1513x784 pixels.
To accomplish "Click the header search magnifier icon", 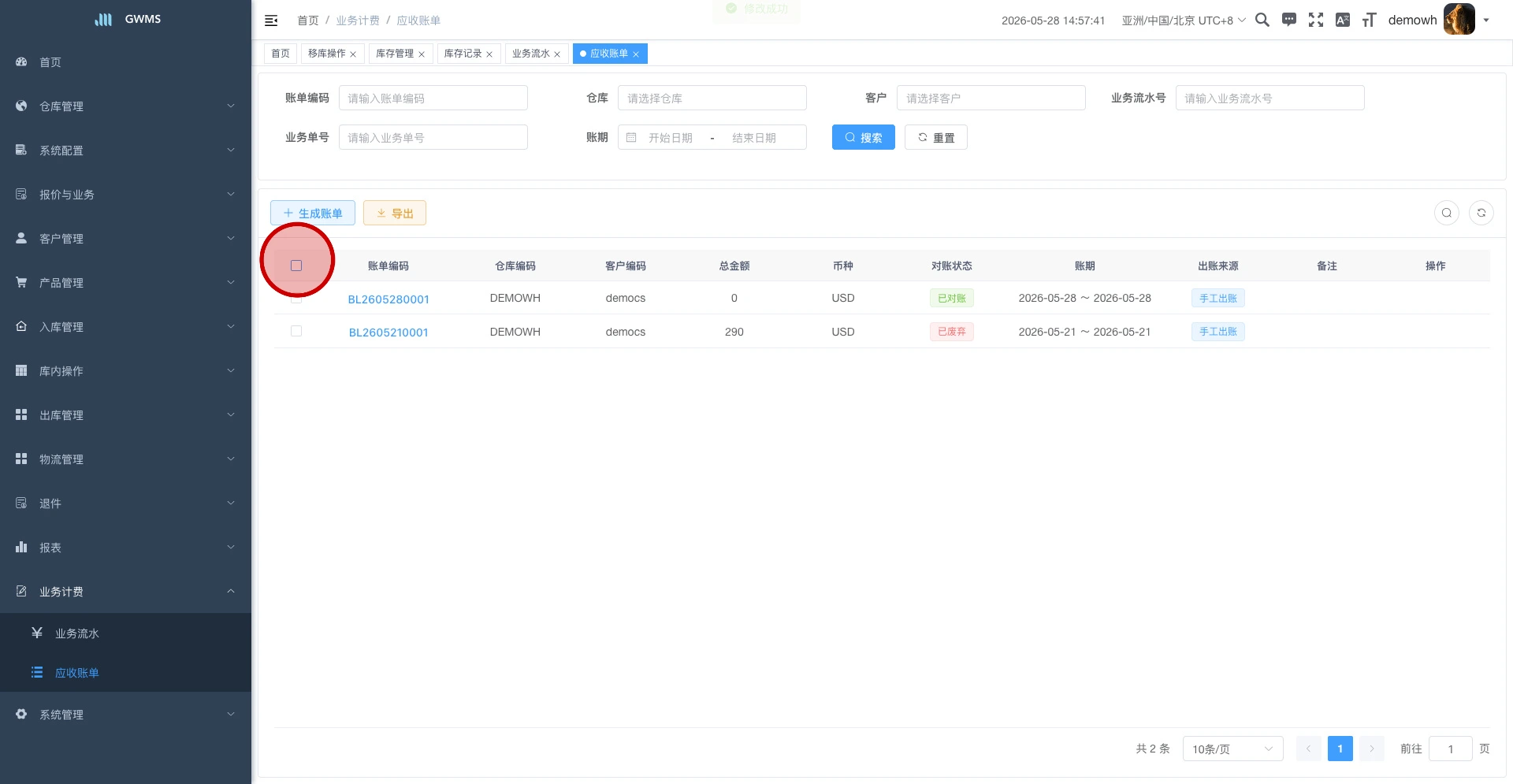I will [1262, 20].
